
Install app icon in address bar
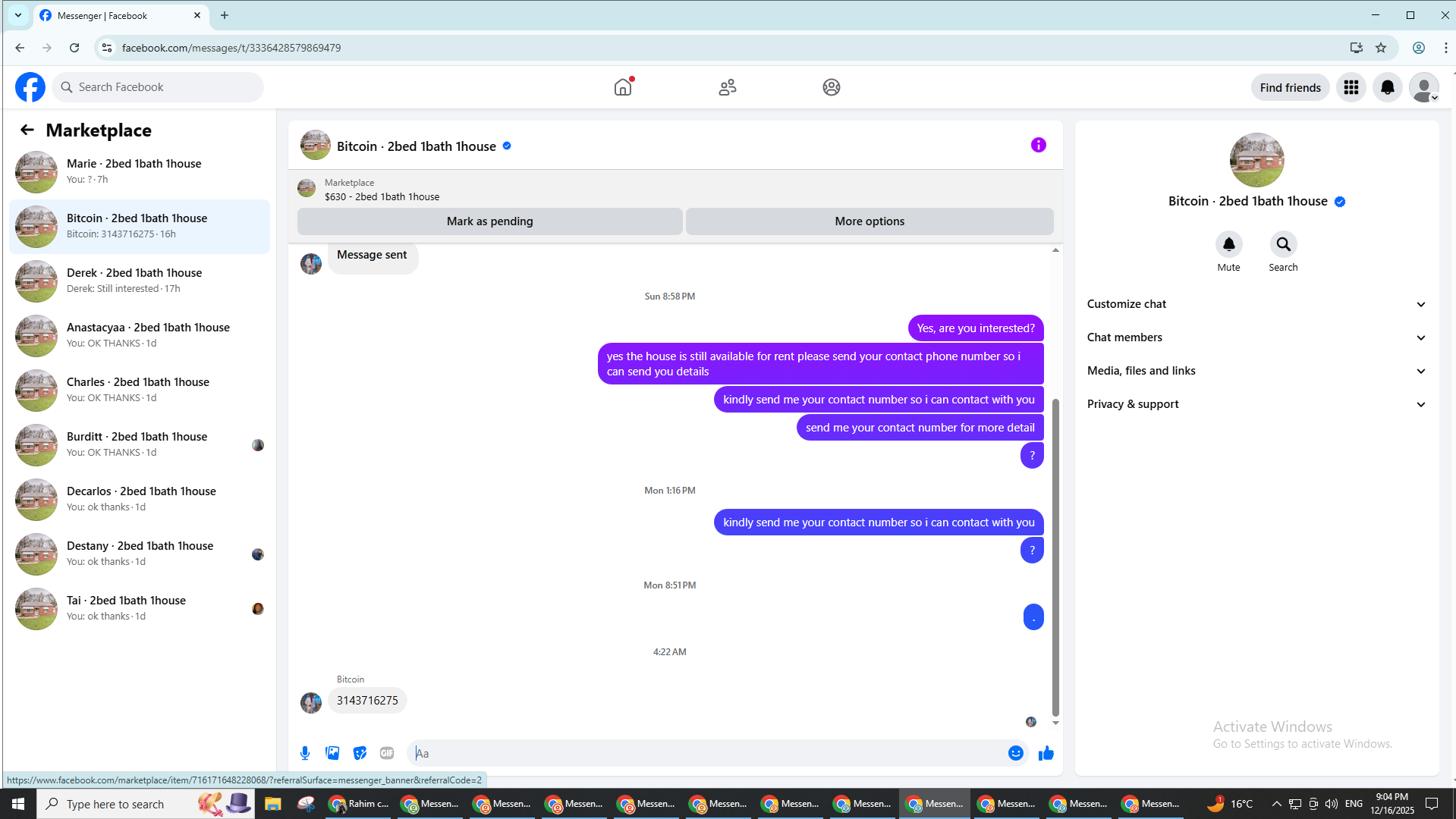point(1356,48)
